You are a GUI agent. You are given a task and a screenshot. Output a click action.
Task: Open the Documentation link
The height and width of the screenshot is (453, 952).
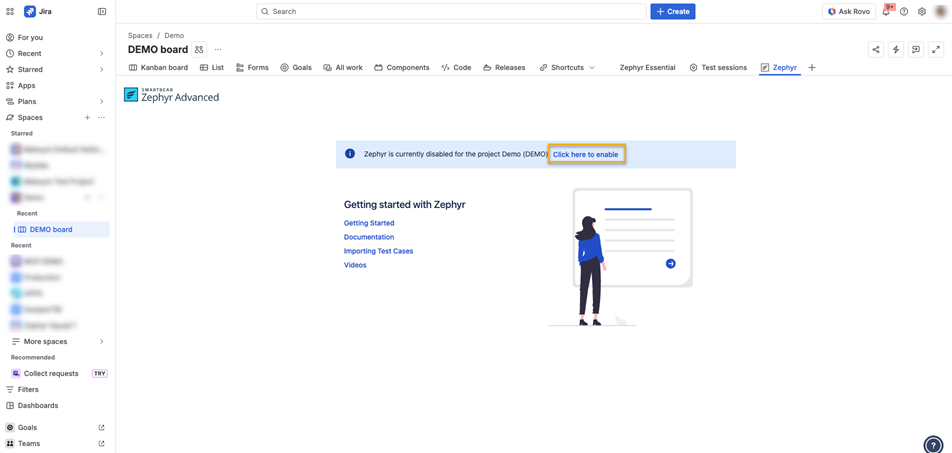click(x=369, y=237)
